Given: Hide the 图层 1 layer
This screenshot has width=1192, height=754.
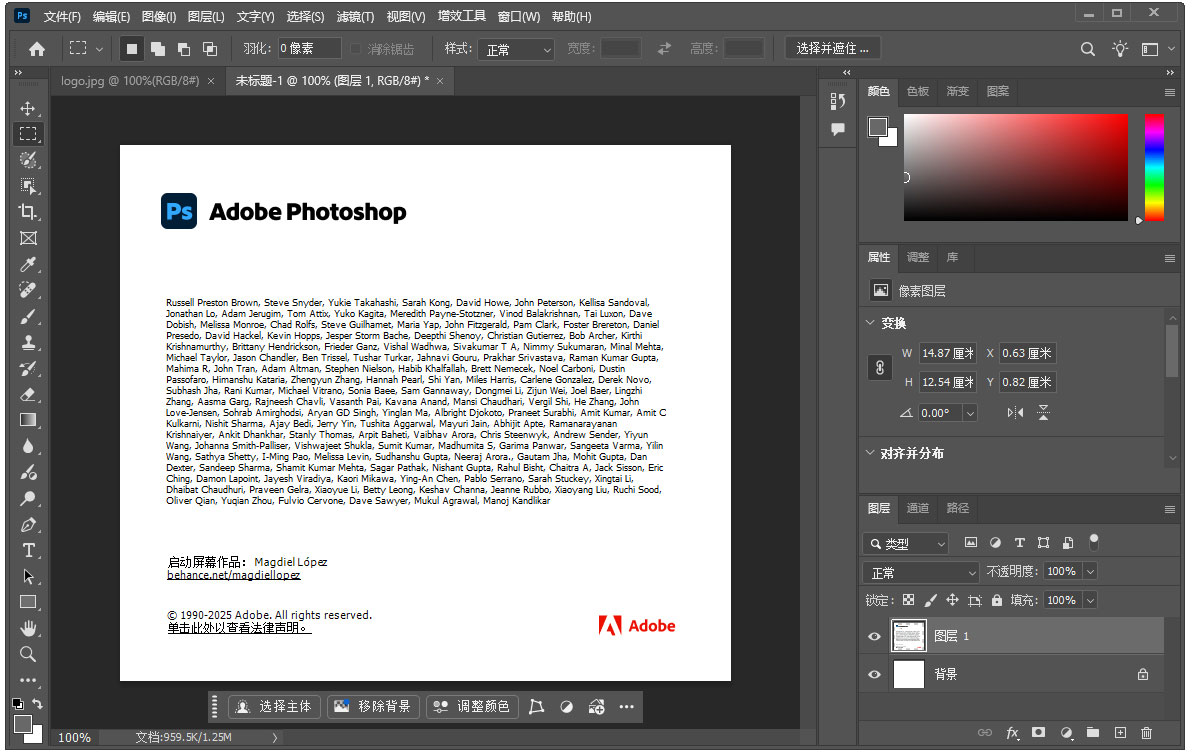Looking at the screenshot, I should [x=874, y=636].
